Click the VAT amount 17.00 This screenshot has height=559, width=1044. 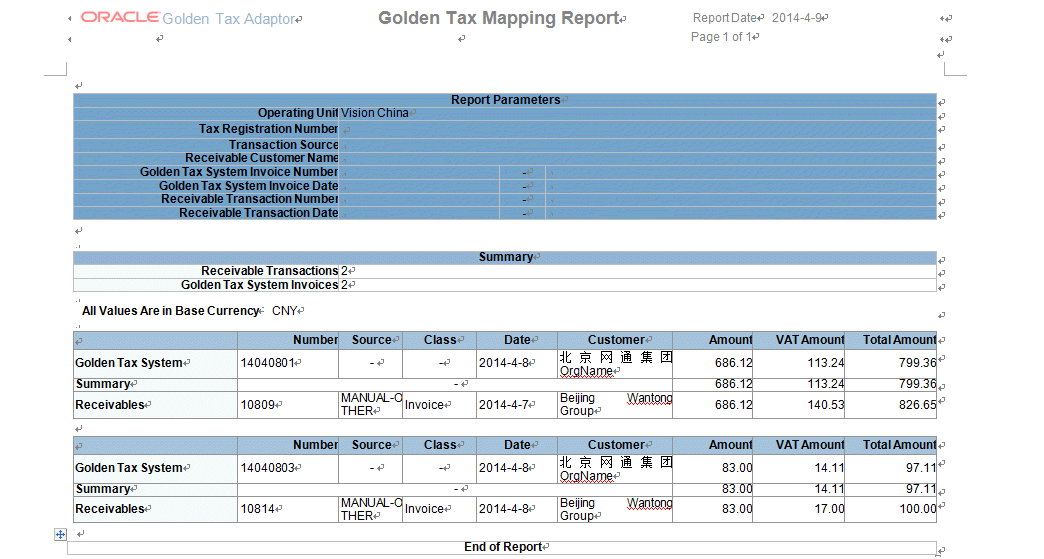pos(830,509)
